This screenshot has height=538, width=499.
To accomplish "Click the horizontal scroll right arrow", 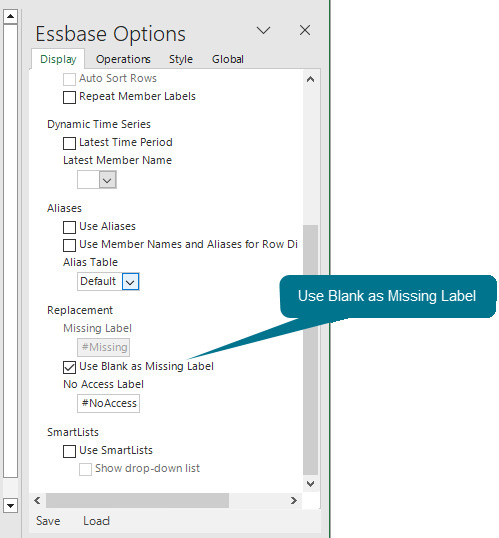I will pyautogui.click(x=293, y=500).
